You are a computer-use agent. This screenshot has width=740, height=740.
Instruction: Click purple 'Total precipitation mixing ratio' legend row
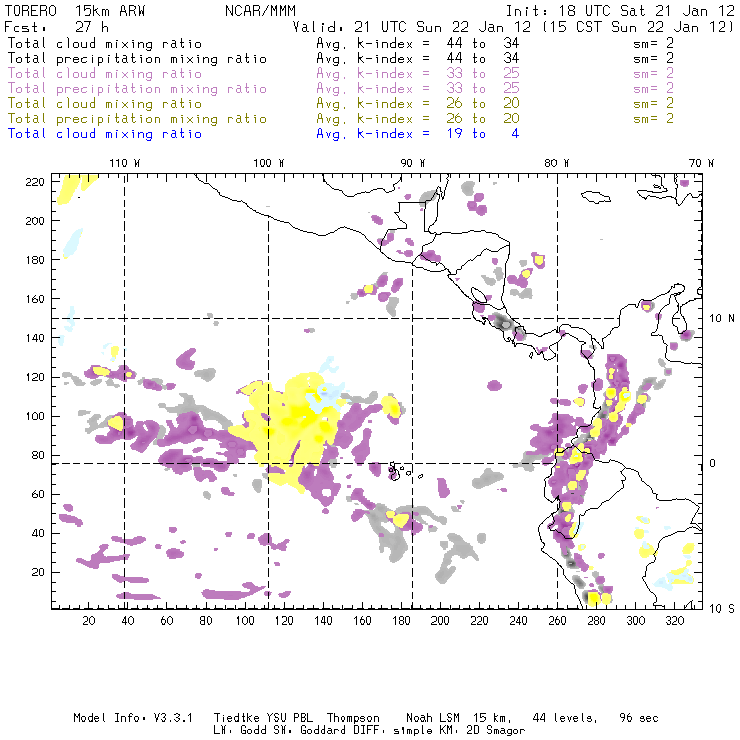(x=341, y=89)
